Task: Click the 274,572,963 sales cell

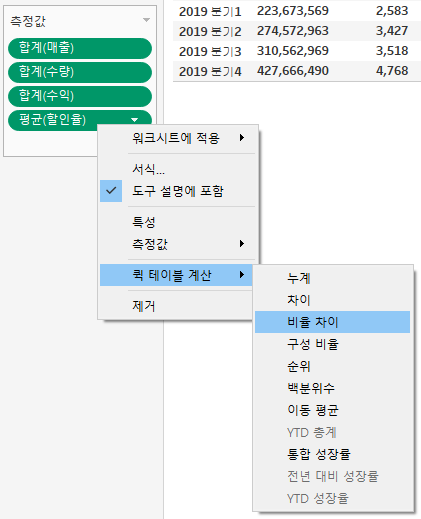Action: tap(293, 31)
